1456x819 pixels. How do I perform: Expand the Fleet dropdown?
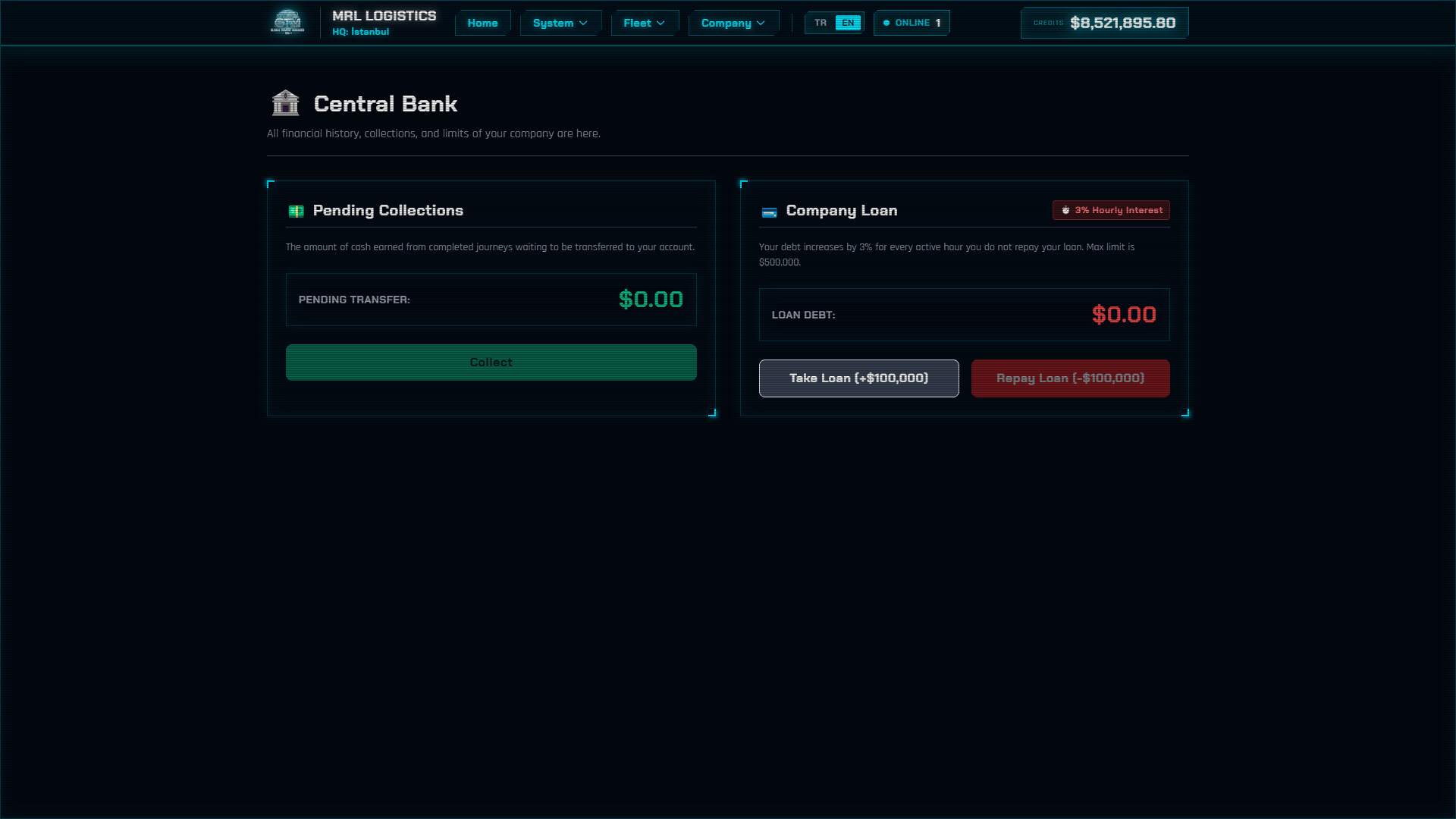(644, 23)
